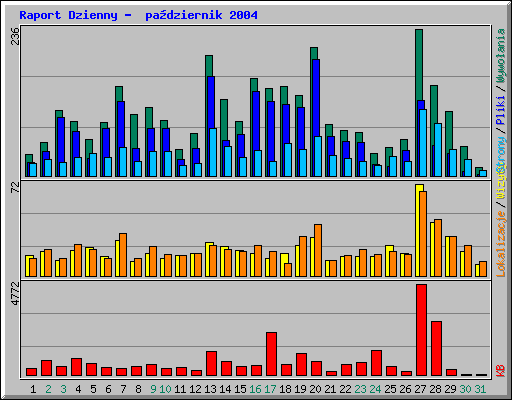Viewport: 512px width, 400px height.
Task: Click the blue 'Pliki' legend label
Action: [x=501, y=110]
